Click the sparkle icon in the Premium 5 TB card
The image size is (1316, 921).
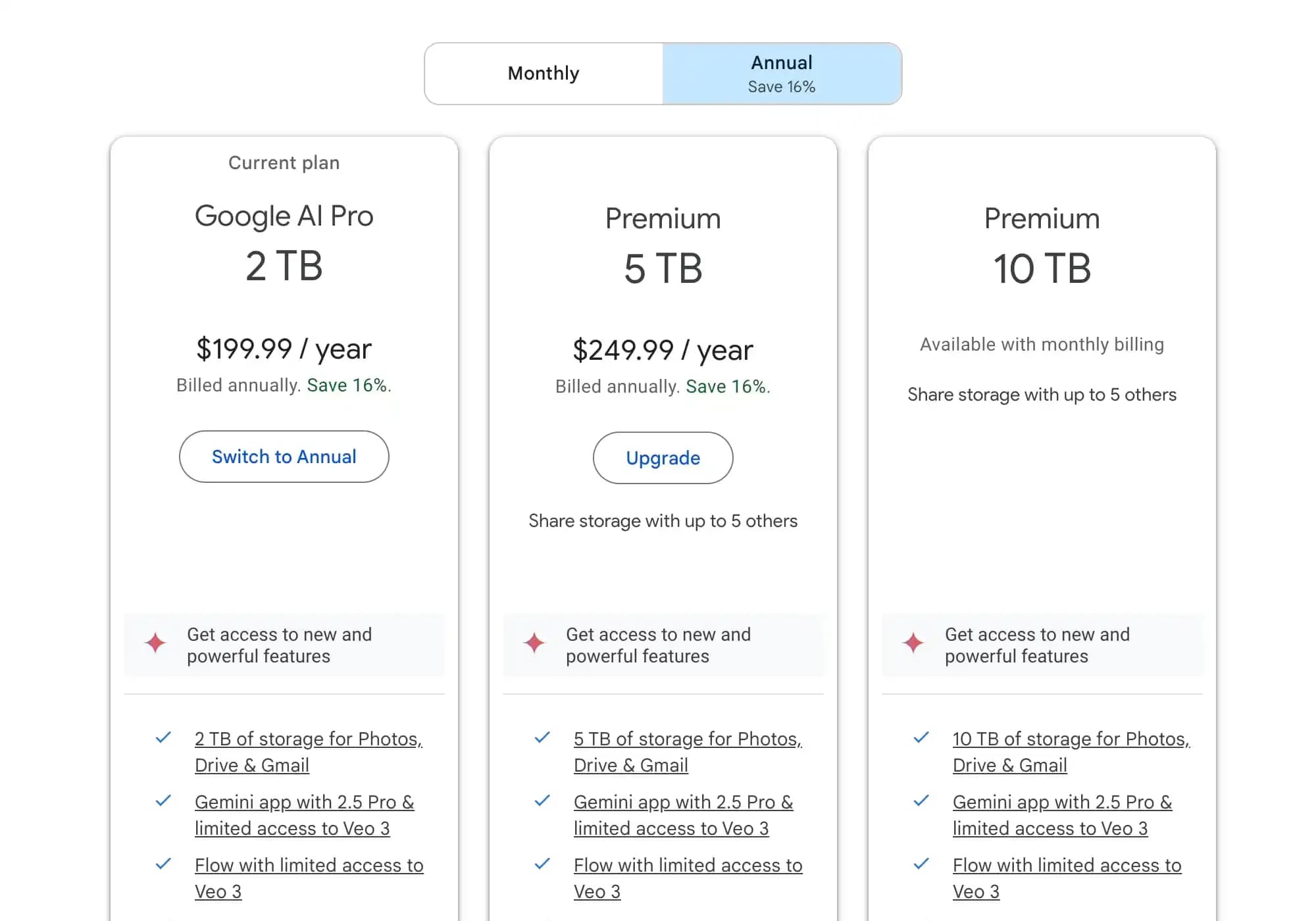pyautogui.click(x=535, y=645)
